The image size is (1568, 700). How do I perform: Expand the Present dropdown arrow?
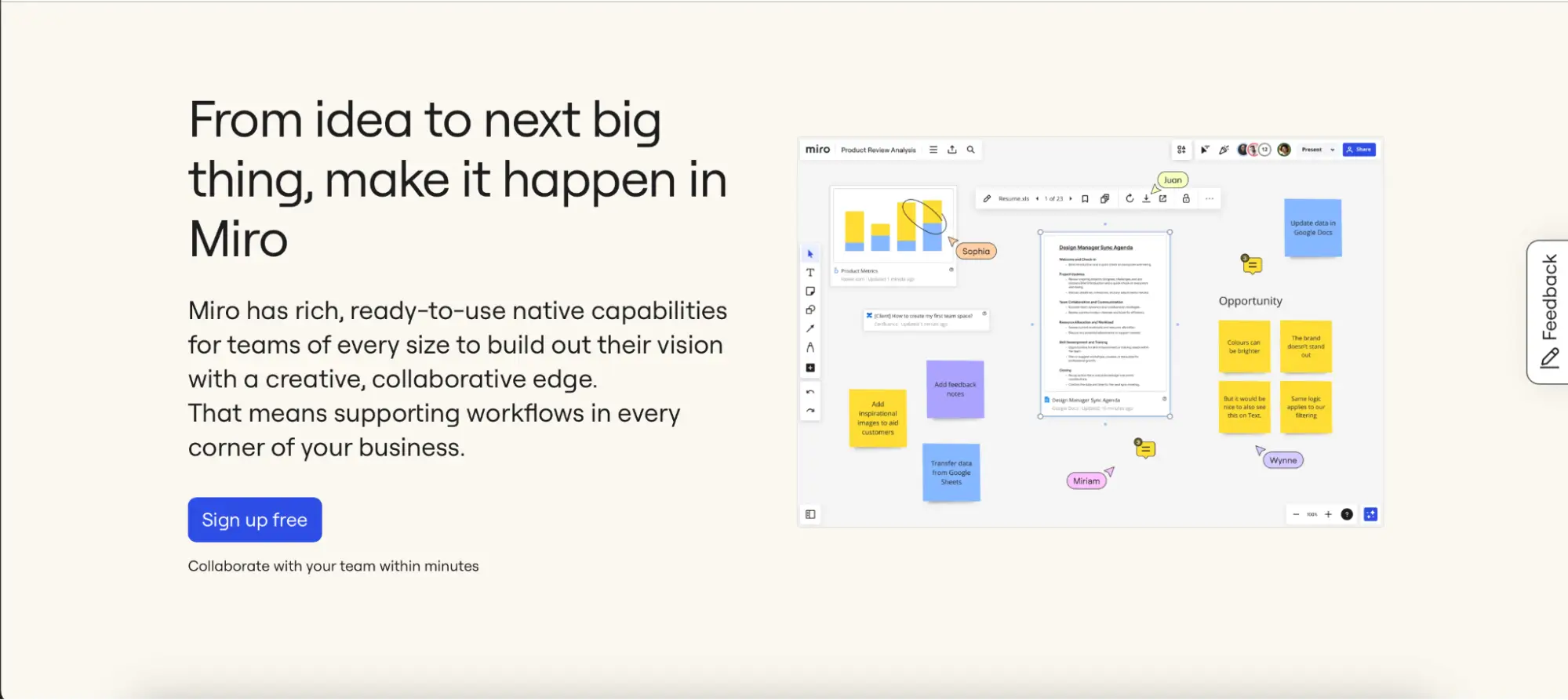click(1332, 150)
